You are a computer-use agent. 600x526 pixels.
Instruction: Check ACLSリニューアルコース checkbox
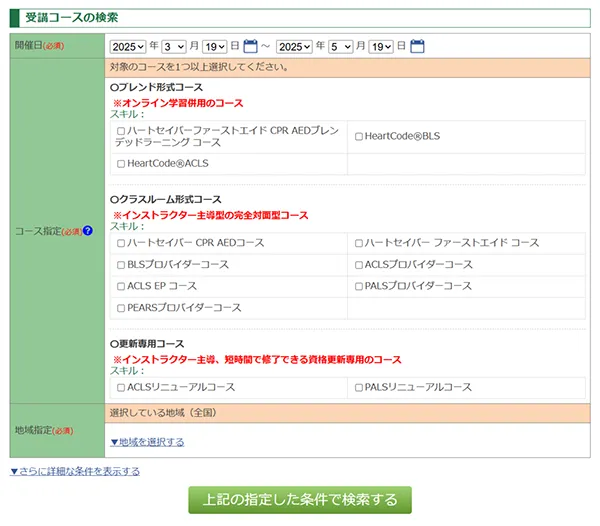click(x=121, y=388)
